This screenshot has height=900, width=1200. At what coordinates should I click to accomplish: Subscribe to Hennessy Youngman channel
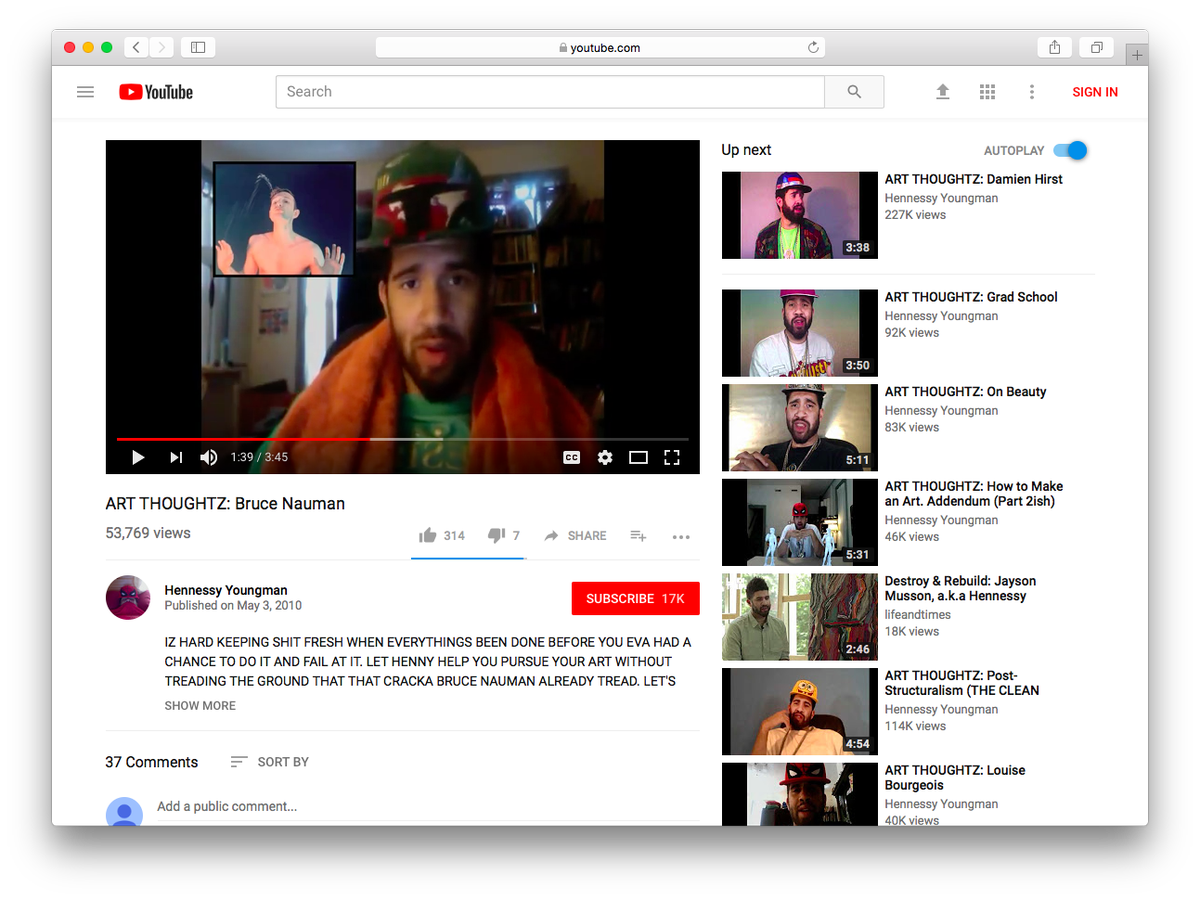click(635, 598)
